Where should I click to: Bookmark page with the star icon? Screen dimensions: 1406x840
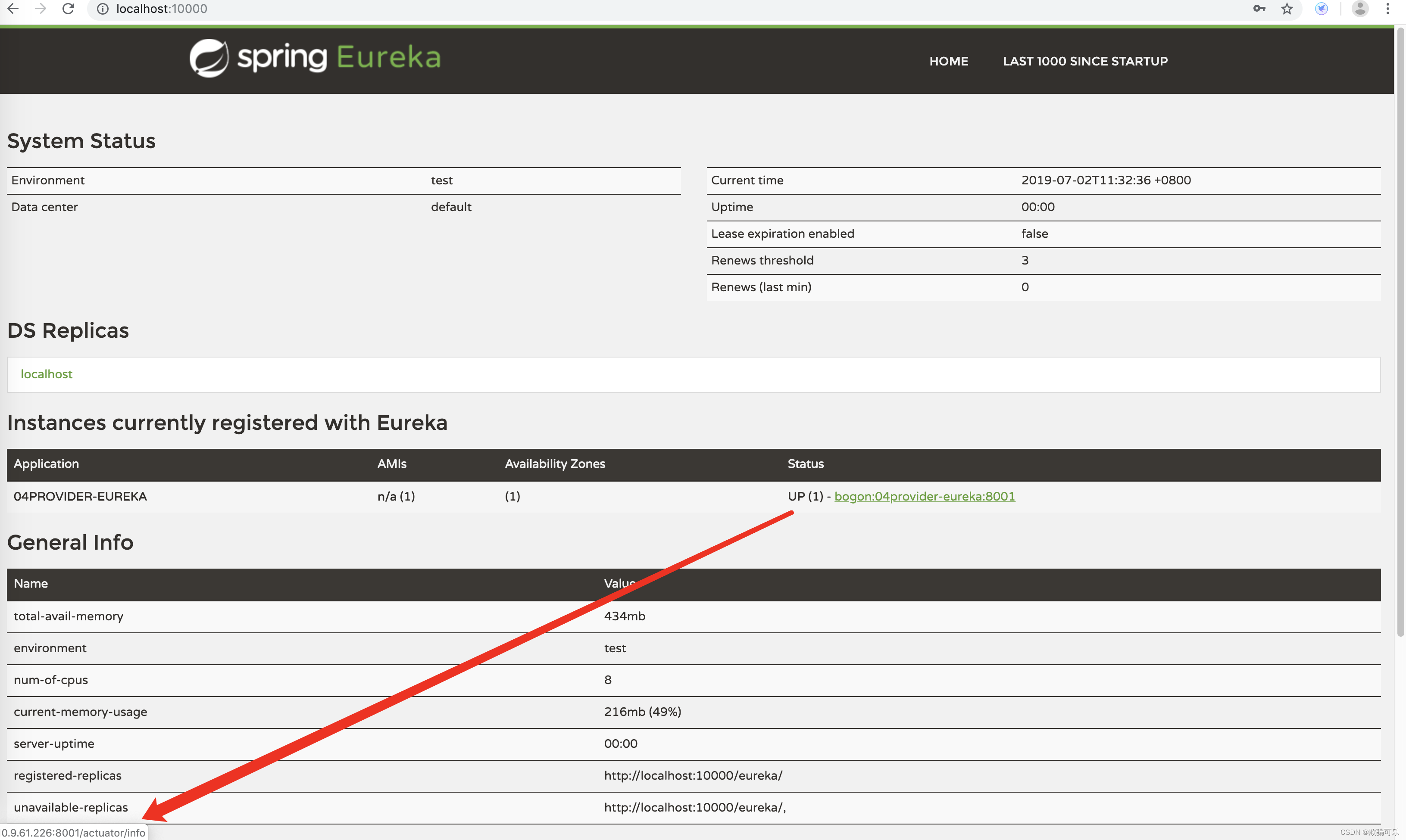click(1287, 9)
